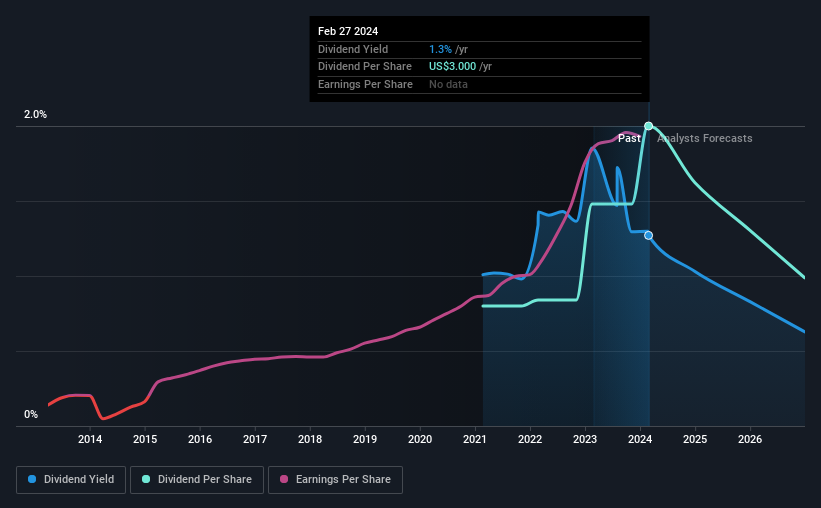This screenshot has width=821, height=508.
Task: Click the 2022 x-axis label
Action: pyautogui.click(x=530, y=439)
